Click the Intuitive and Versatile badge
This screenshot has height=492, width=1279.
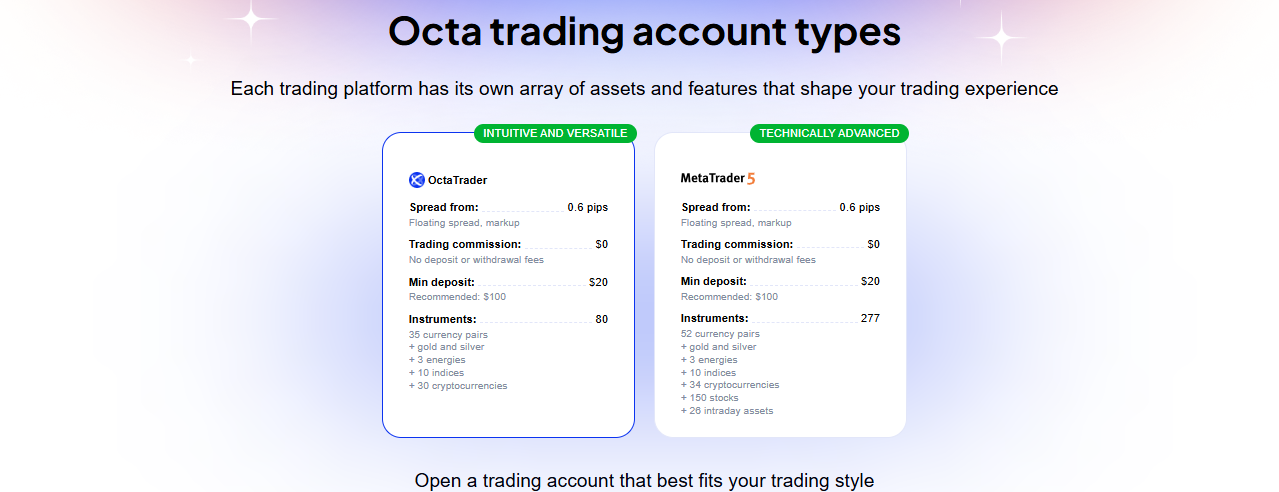(555, 133)
